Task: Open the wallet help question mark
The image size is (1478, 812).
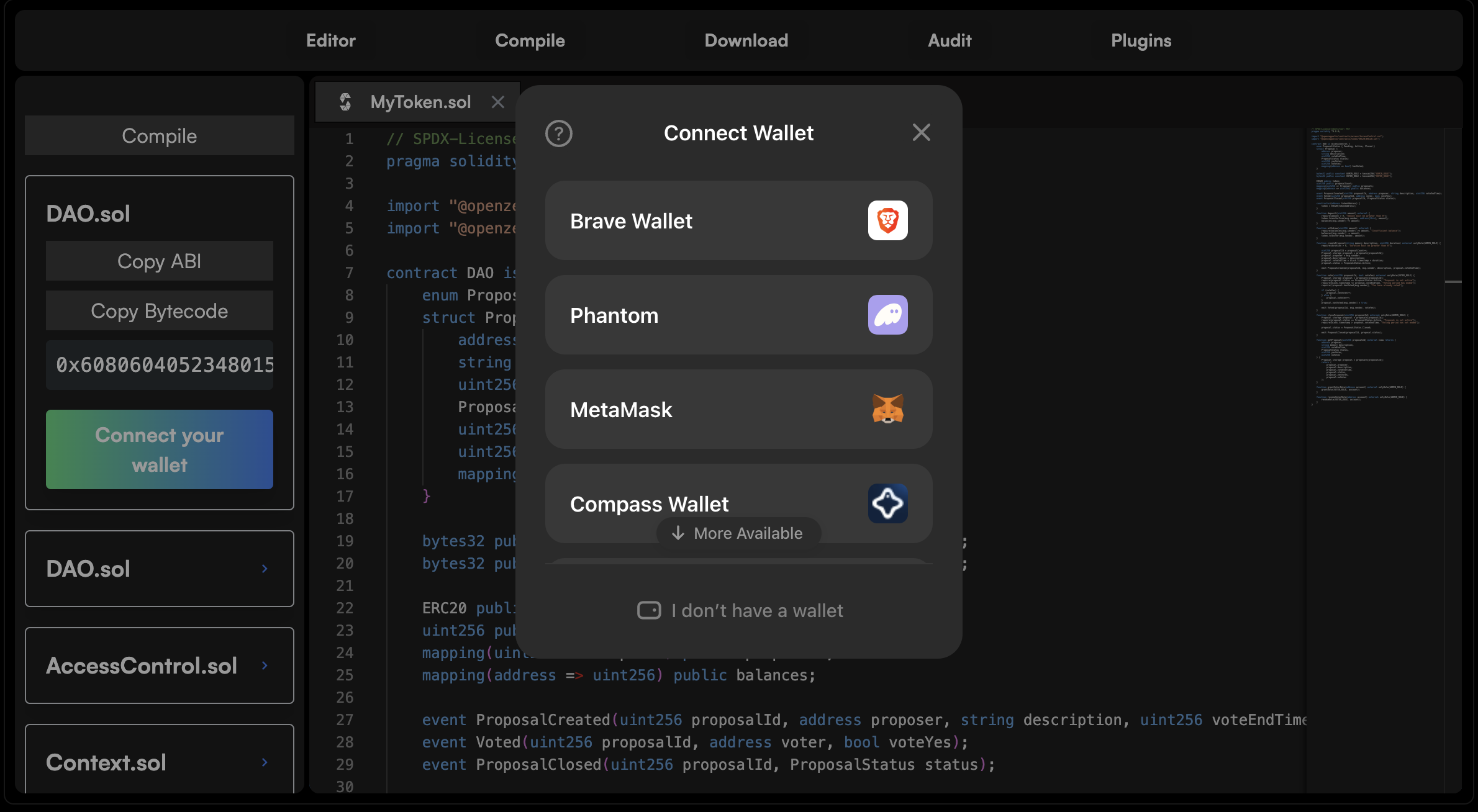Action: pyautogui.click(x=558, y=133)
